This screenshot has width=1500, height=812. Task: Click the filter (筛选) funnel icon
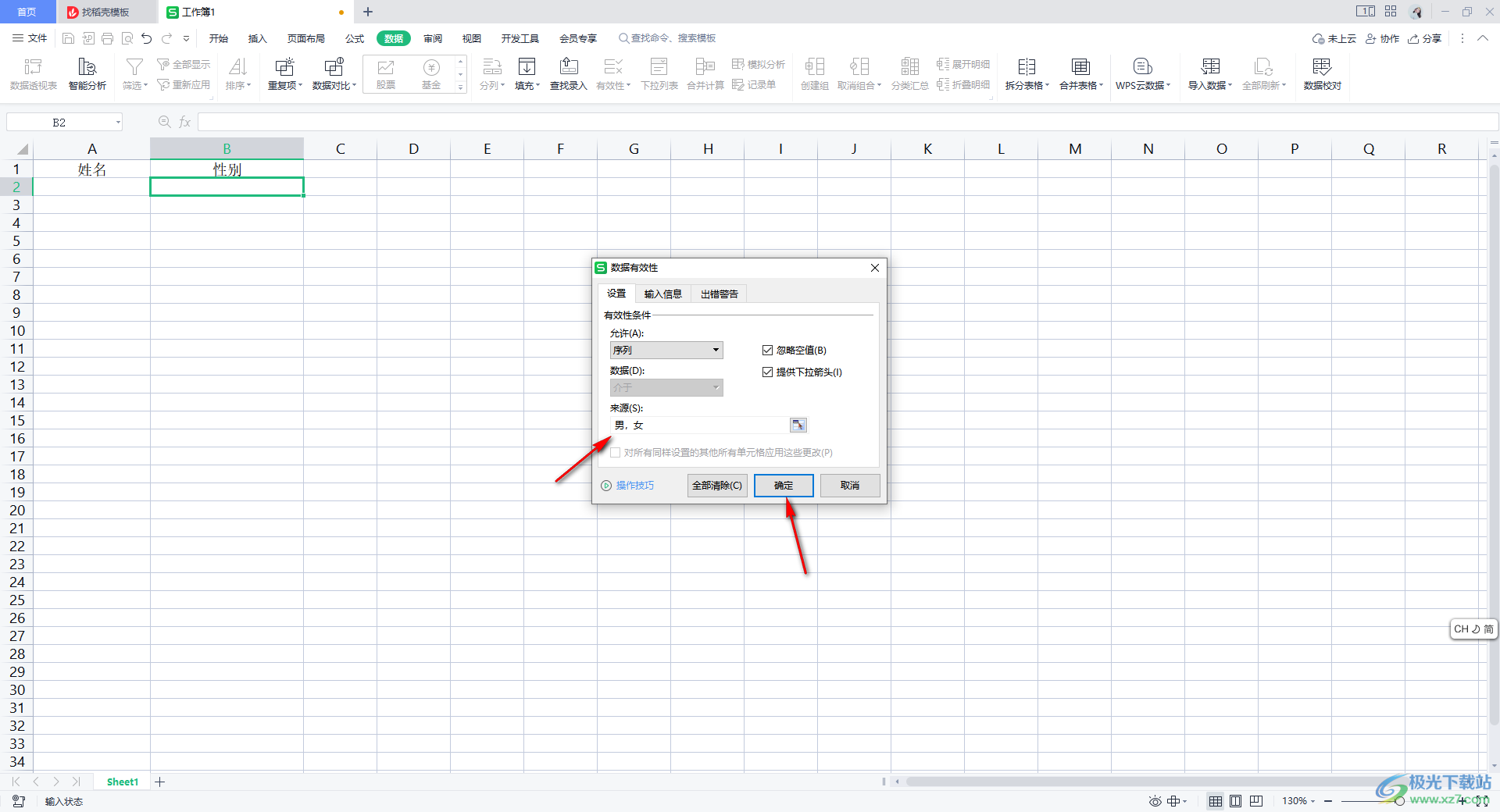134,67
